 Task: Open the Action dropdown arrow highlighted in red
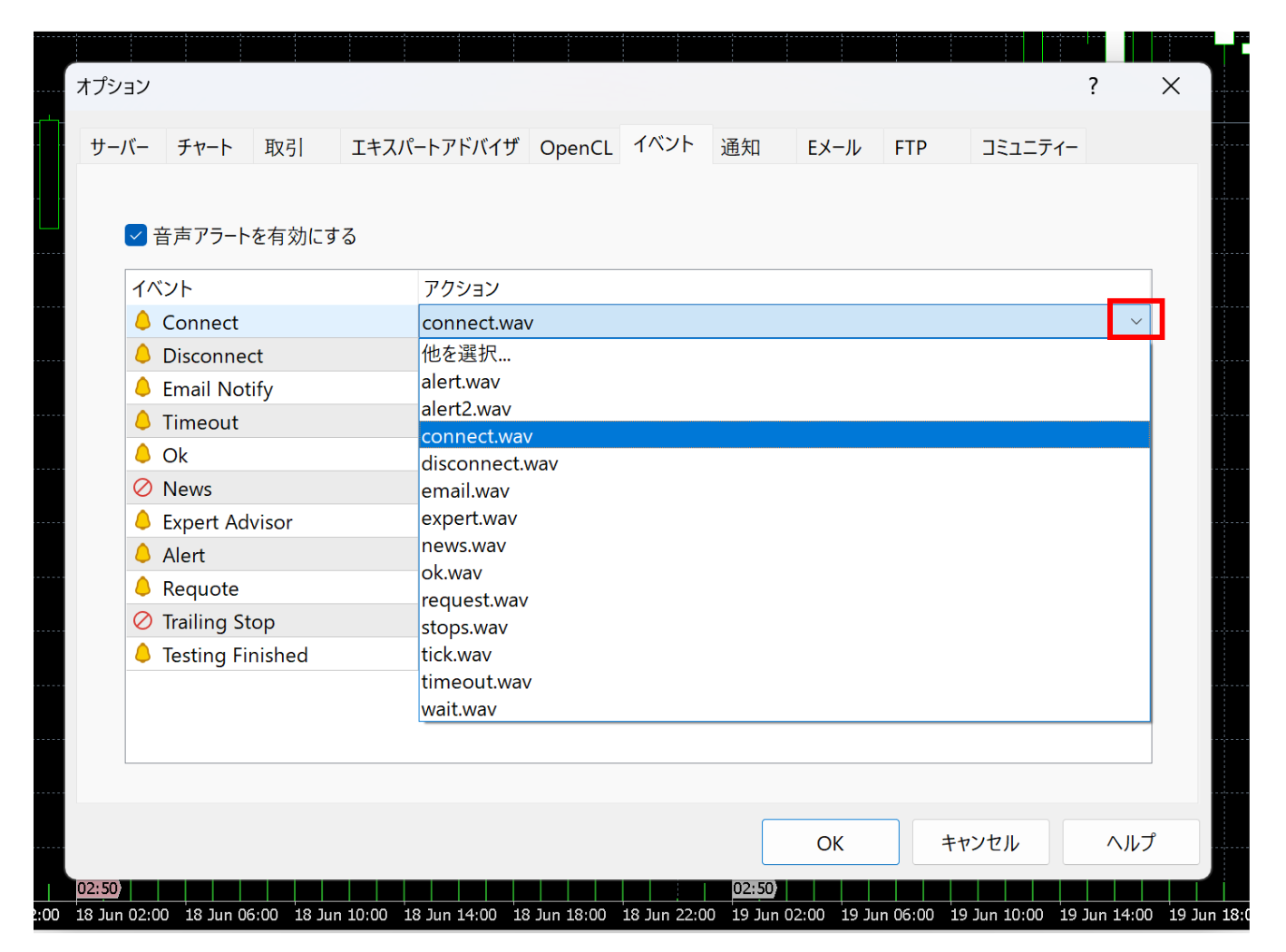click(x=1135, y=320)
